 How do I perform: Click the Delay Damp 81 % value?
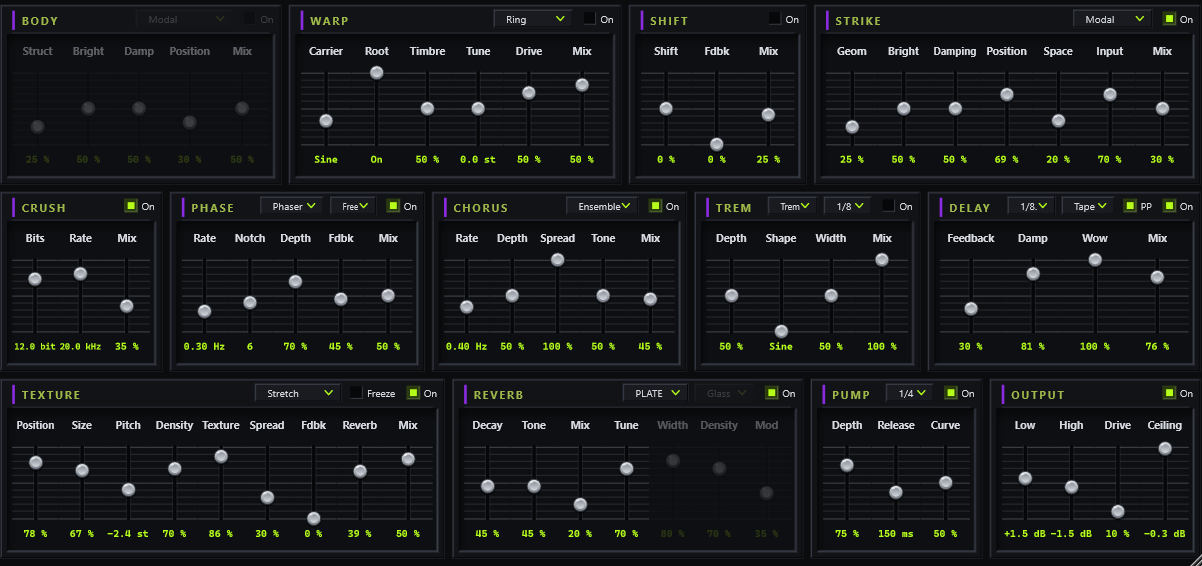[x=1033, y=347]
